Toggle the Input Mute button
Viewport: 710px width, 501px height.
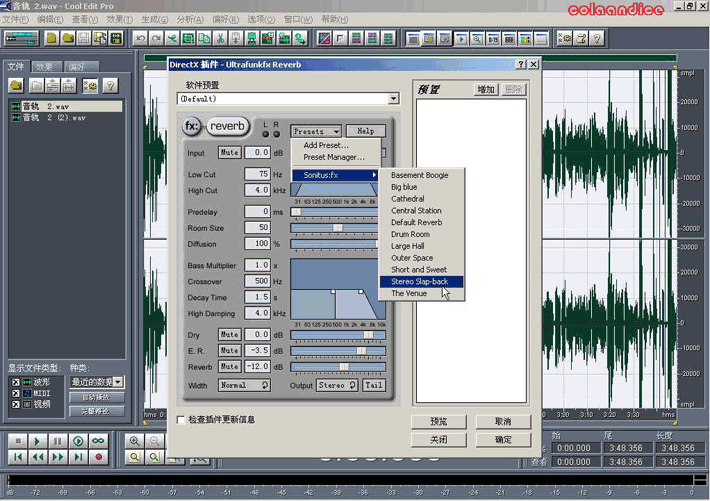229,153
